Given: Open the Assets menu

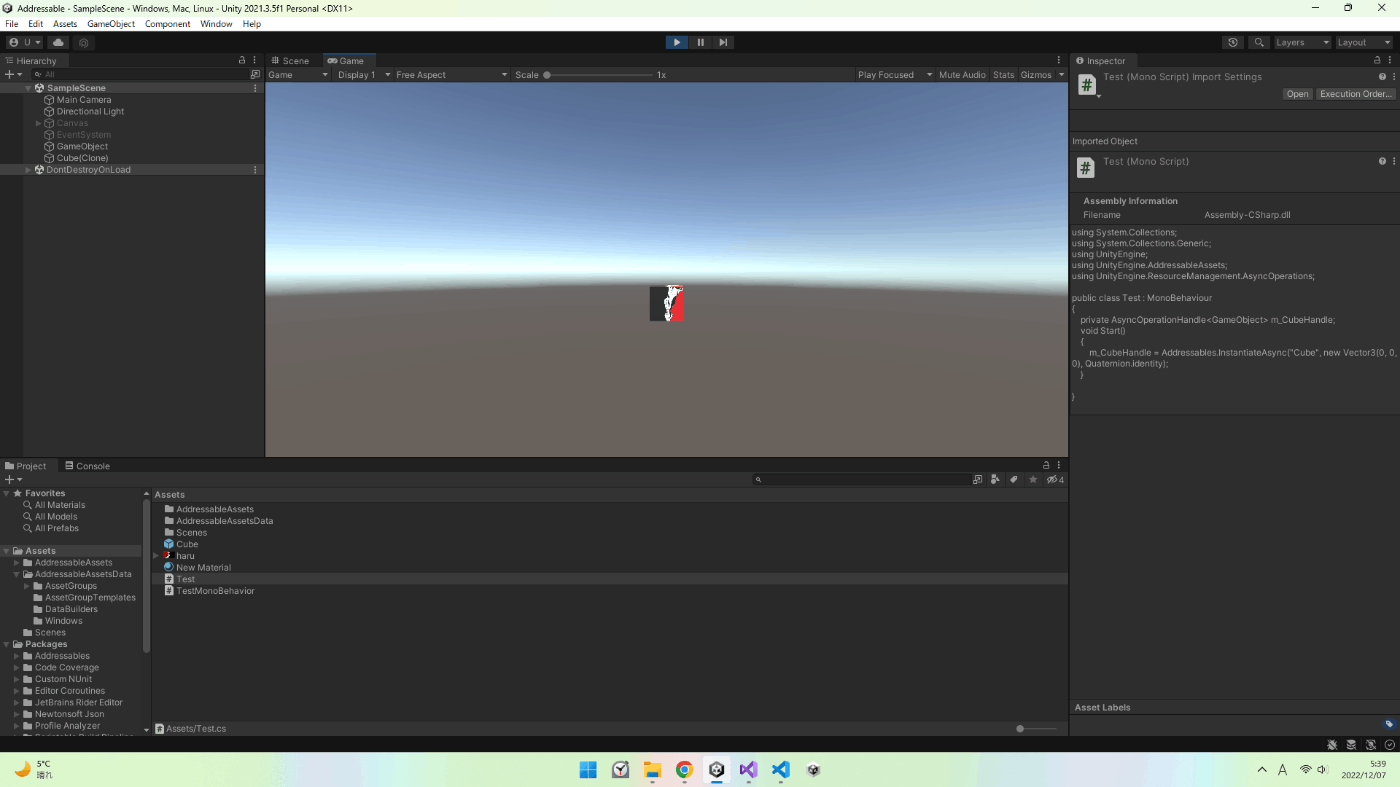Looking at the screenshot, I should (x=65, y=24).
